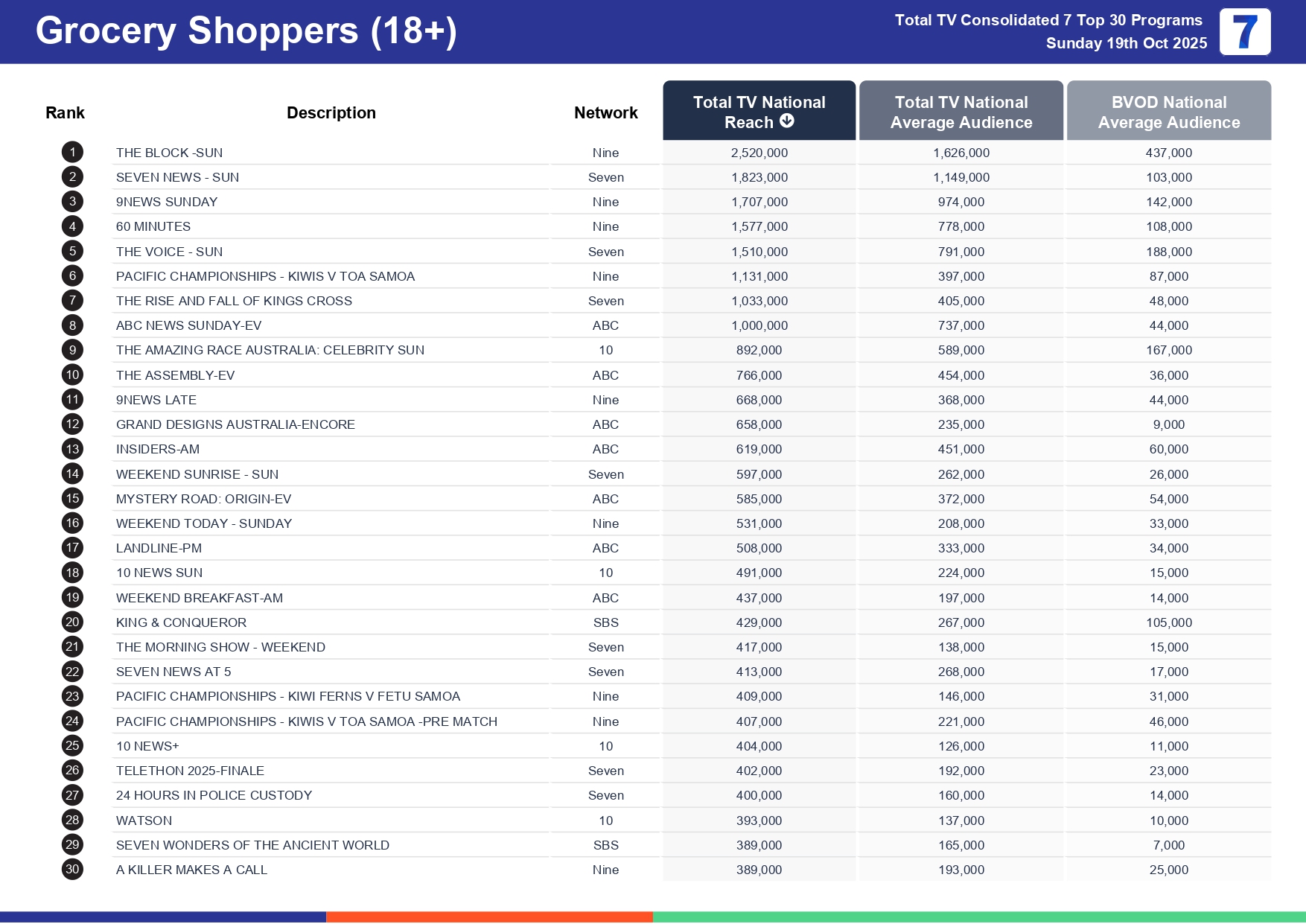Select the rank 5 circle badge
The image size is (1306, 924).
[x=72, y=252]
